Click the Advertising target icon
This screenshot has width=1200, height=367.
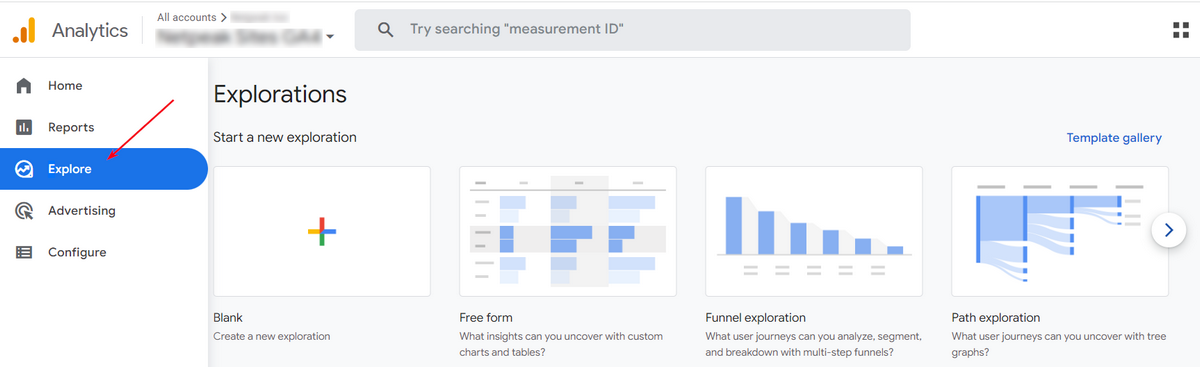24,211
